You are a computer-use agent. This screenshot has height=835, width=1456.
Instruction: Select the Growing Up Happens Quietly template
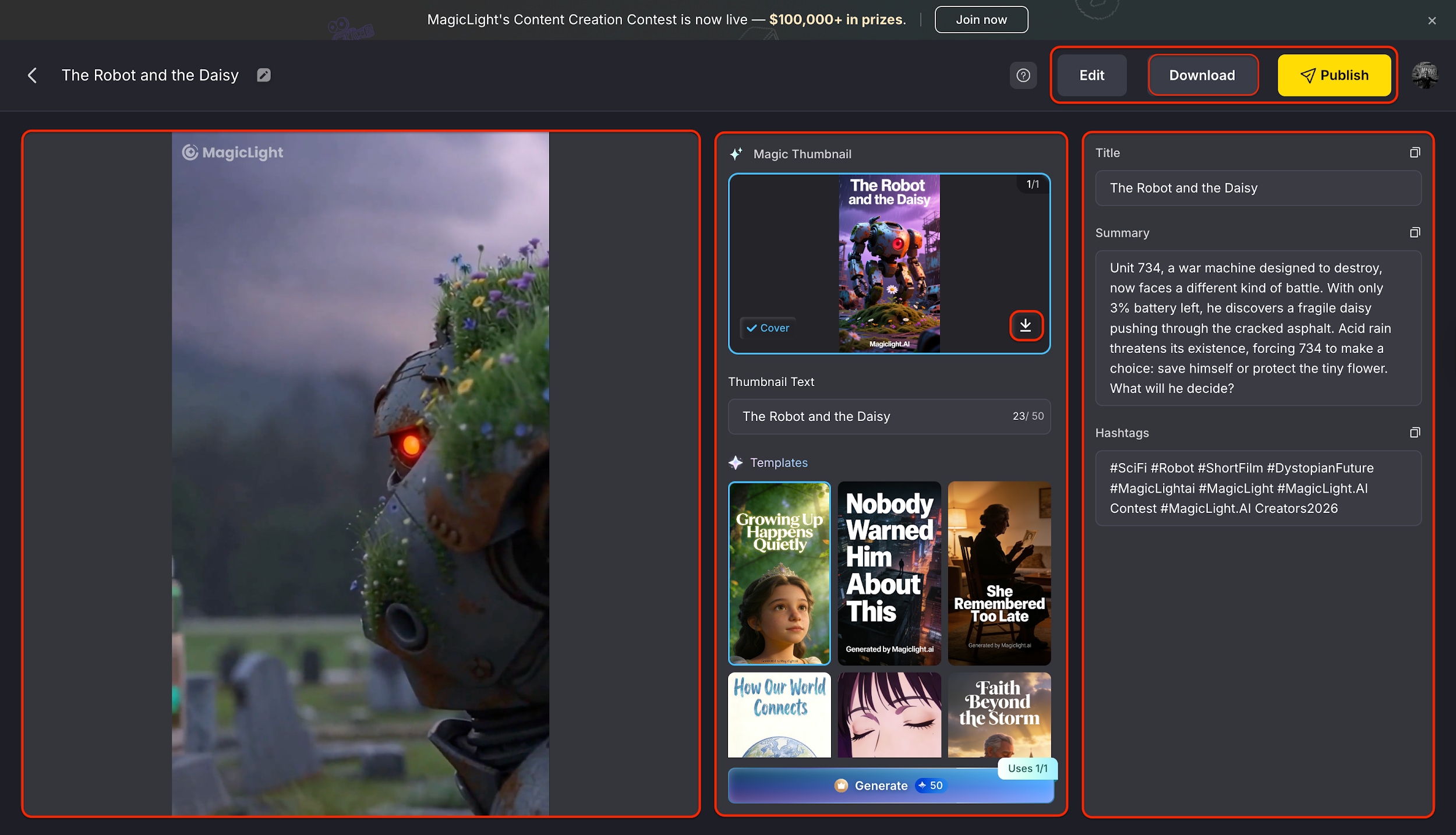pos(779,573)
